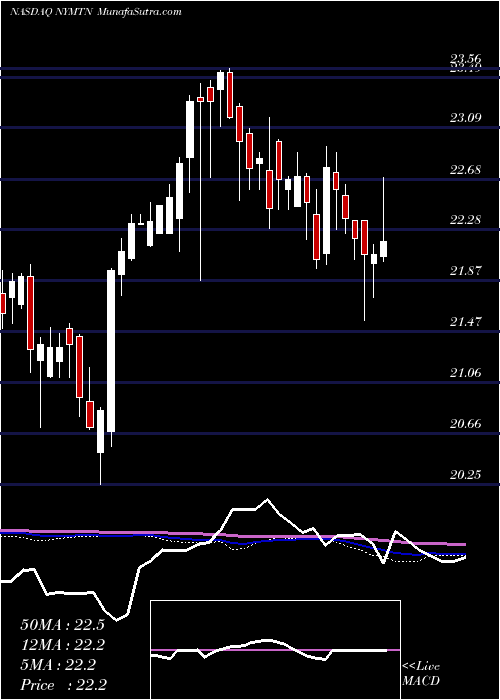Click the NASDAQ NYMTN MunafaSutra.com title text
The height and width of the screenshot is (700, 500).
[95, 12]
